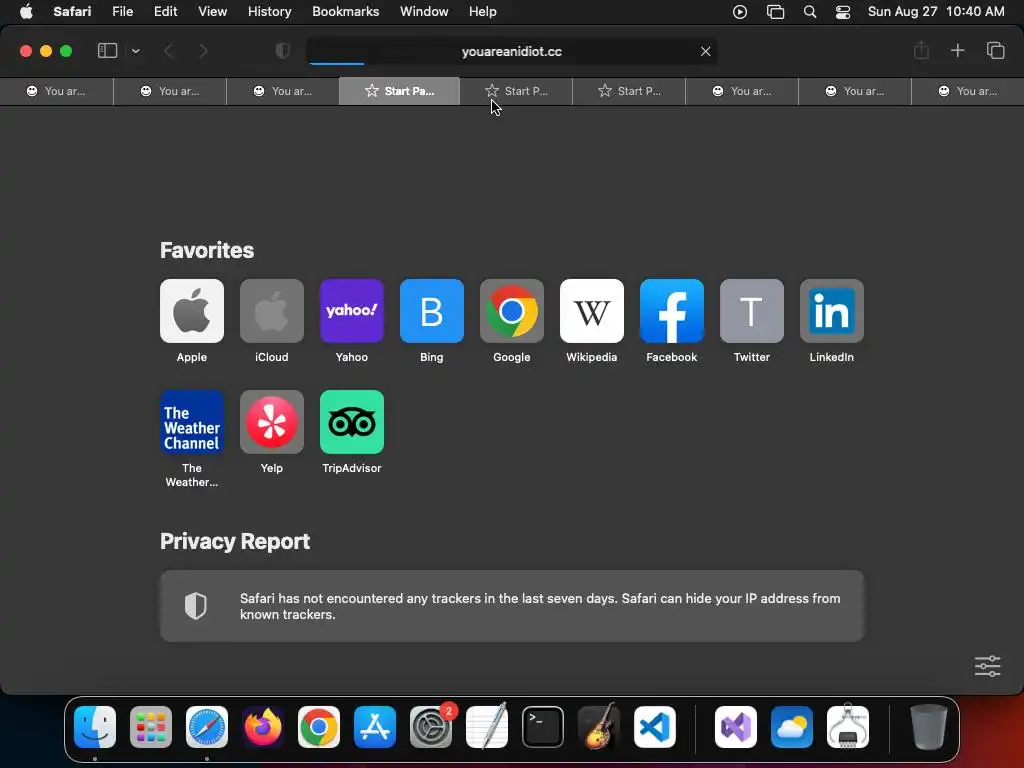Image resolution: width=1024 pixels, height=768 pixels.
Task: Open the Yelp favorite tile
Action: point(272,422)
